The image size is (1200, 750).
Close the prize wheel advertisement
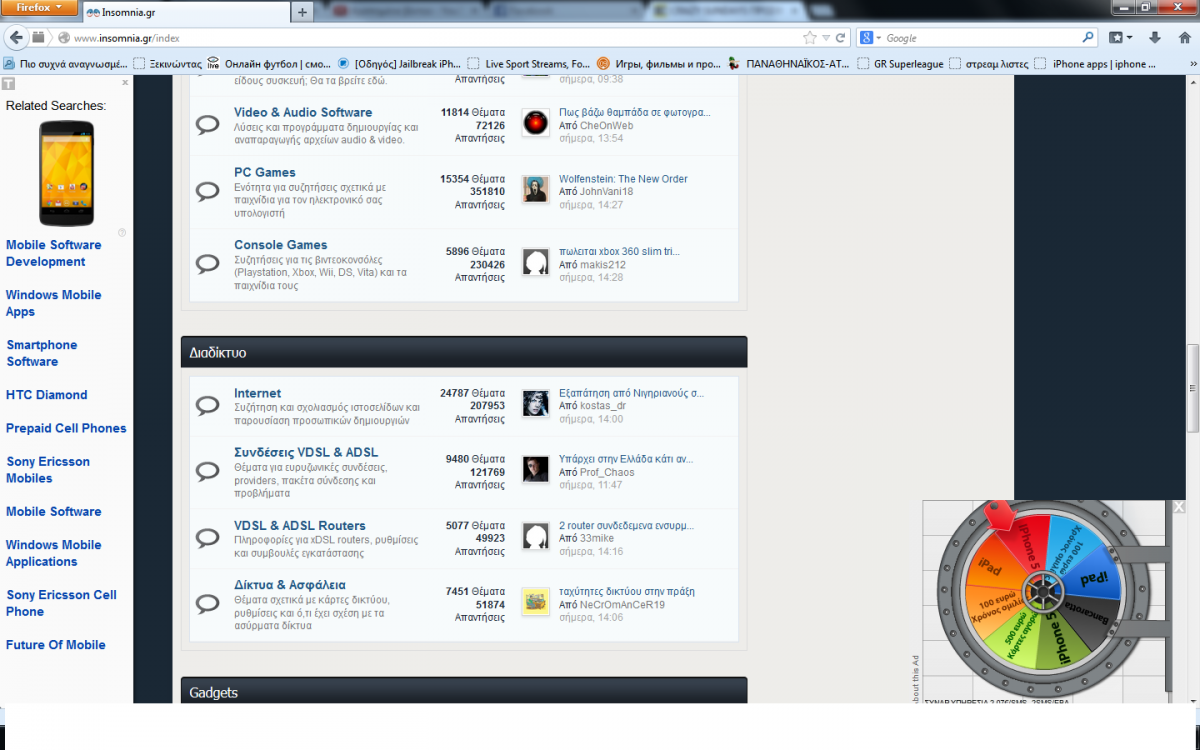(1179, 508)
